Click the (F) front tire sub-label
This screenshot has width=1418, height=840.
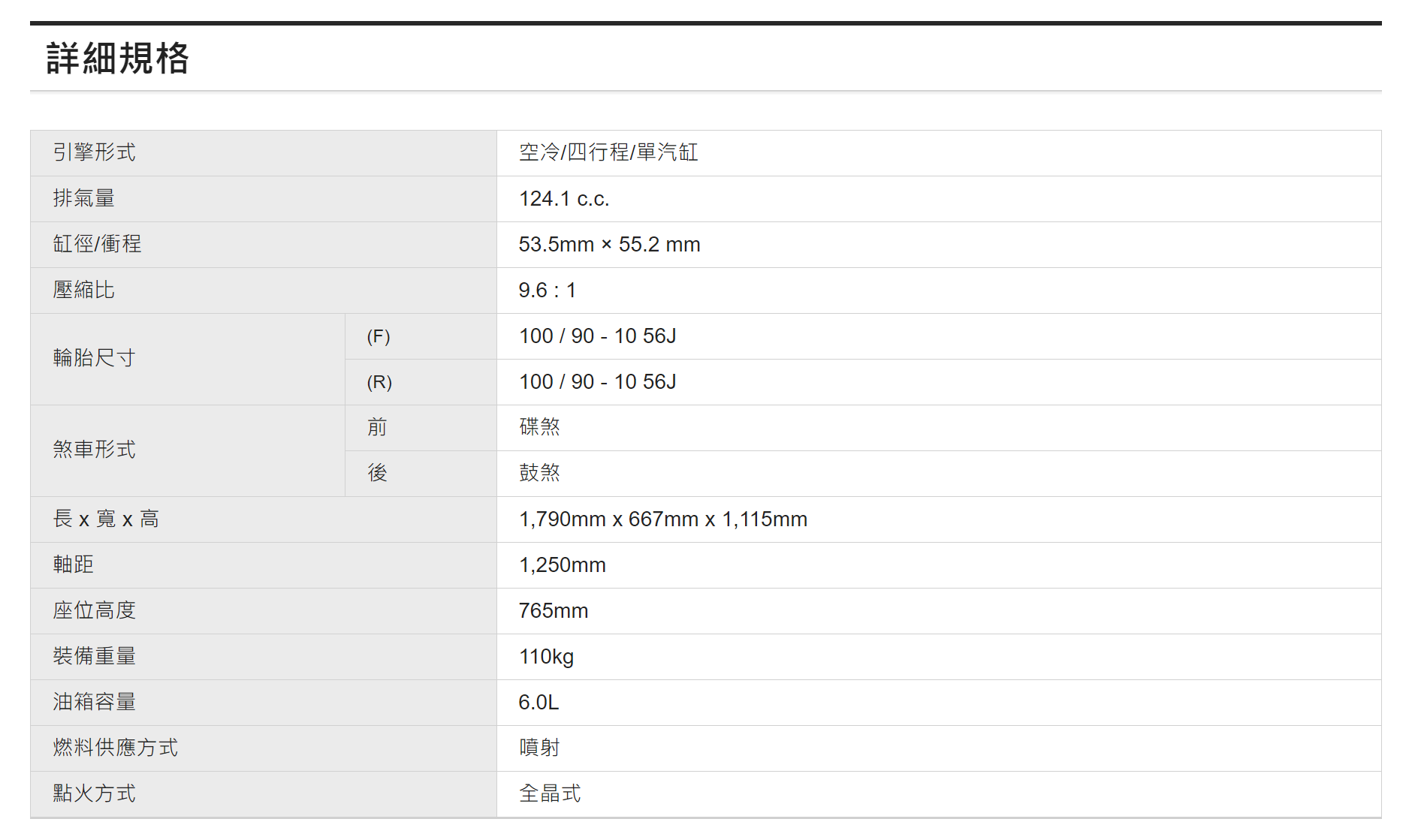[379, 336]
